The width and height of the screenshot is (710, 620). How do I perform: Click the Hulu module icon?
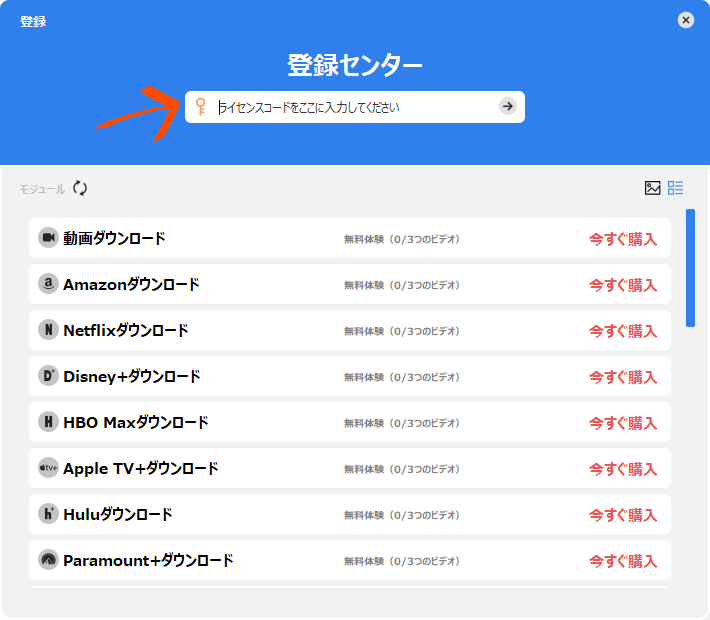48,514
